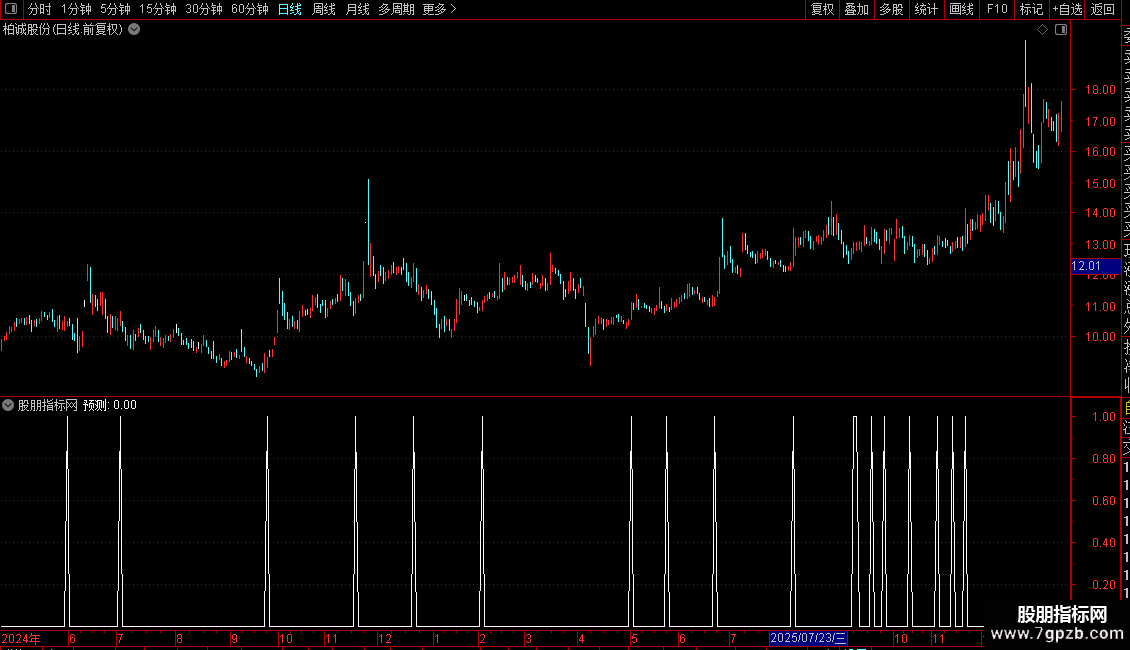Viewport: 1130px width, 650px height.
Task: Expand the 柏诚股份 chart title dropdown
Action: (134, 30)
